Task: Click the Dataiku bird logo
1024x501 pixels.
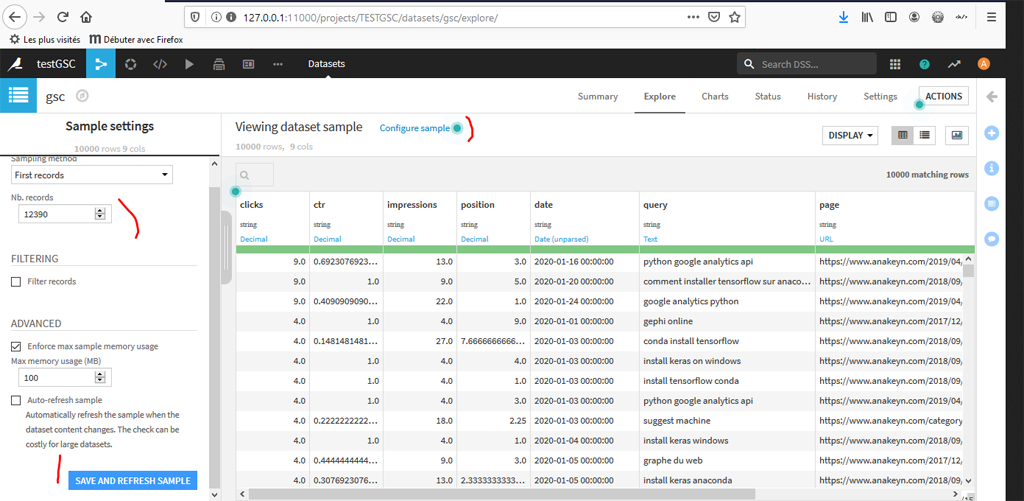Action: [x=14, y=64]
